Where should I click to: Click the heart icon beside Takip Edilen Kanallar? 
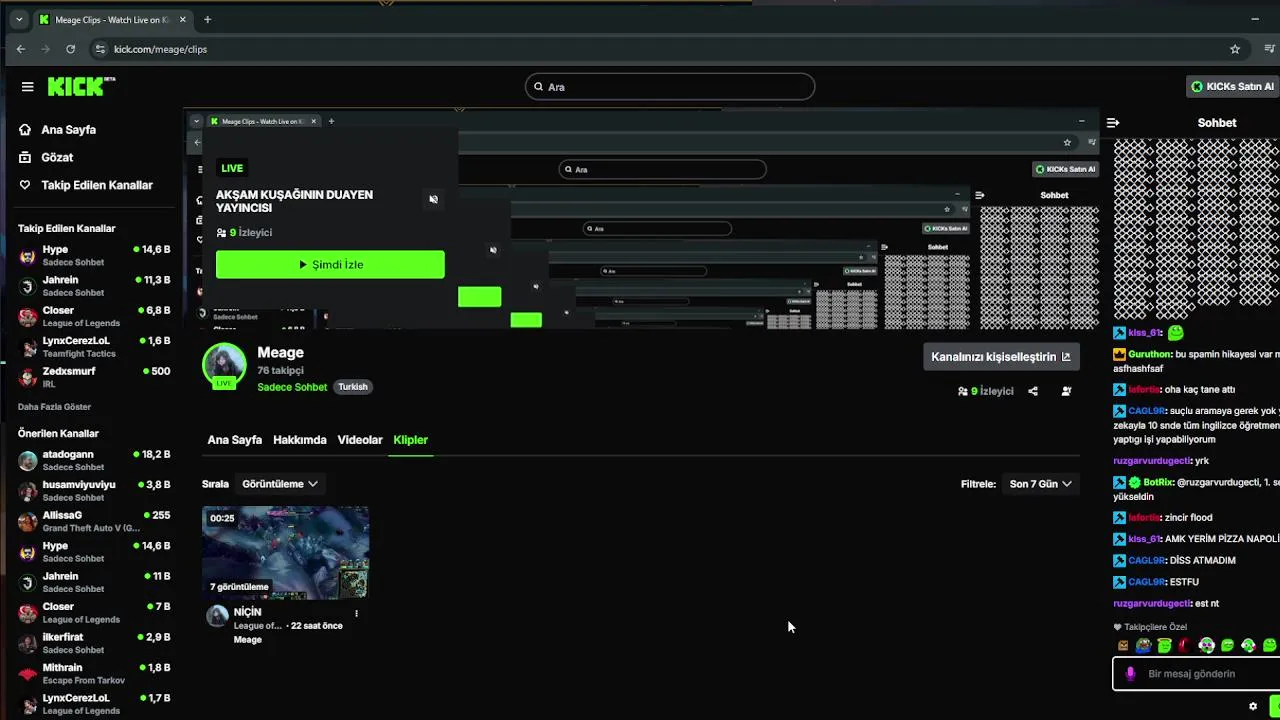pos(25,185)
